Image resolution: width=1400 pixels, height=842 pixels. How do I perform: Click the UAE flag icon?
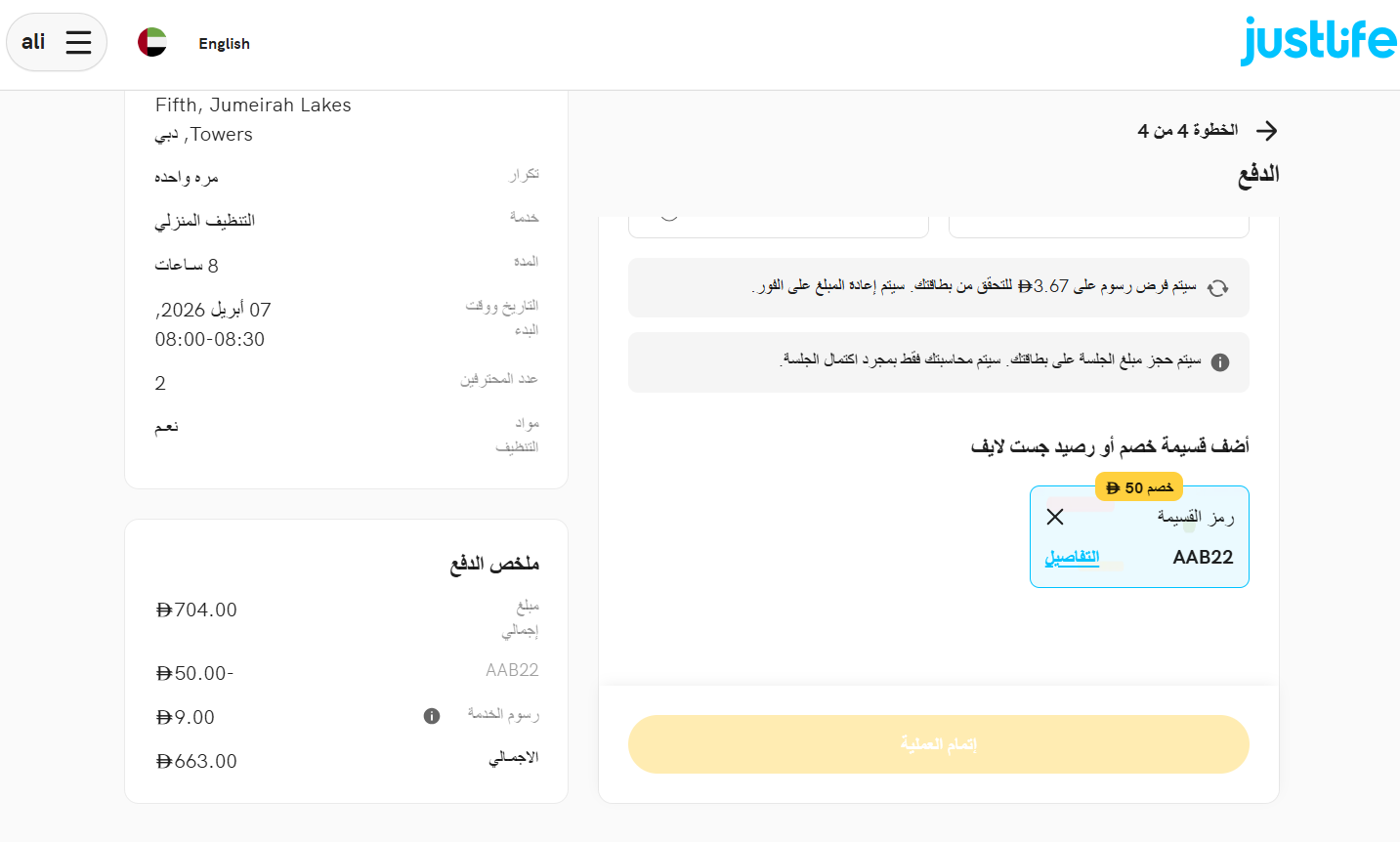point(152,42)
